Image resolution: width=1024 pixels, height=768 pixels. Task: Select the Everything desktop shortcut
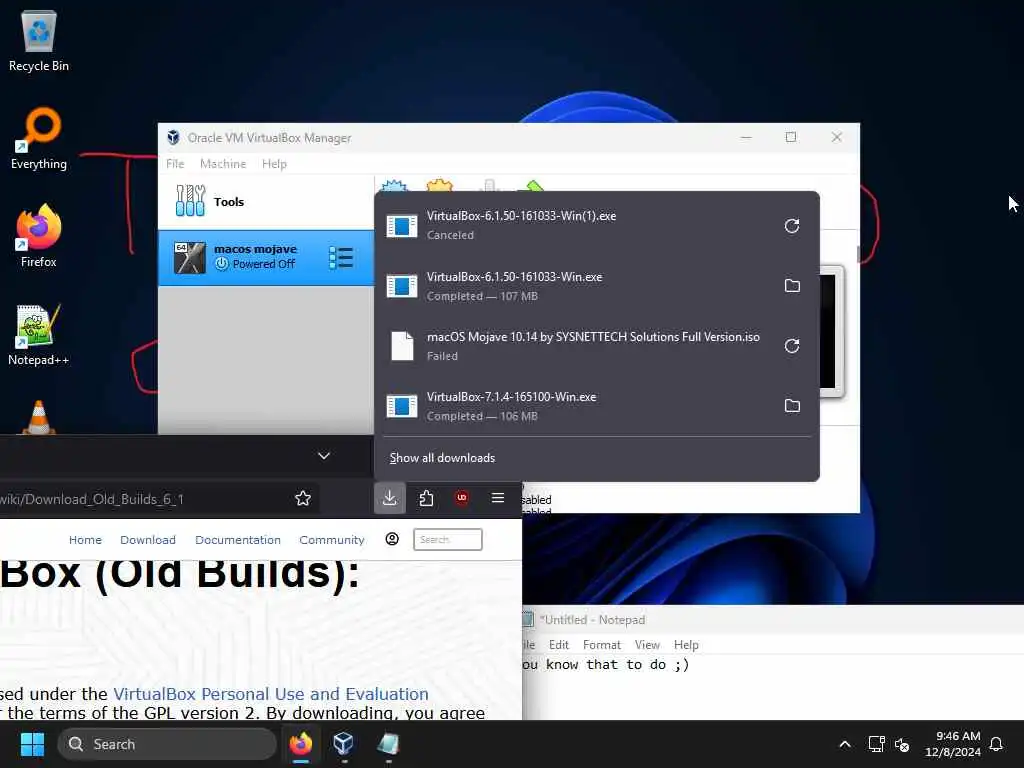click(x=39, y=138)
